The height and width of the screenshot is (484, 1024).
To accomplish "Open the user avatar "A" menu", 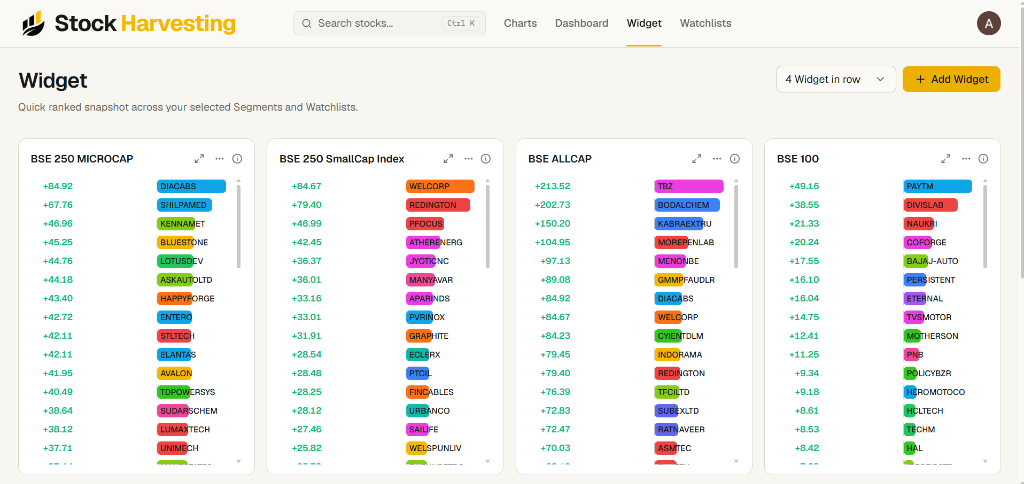I will point(988,24).
